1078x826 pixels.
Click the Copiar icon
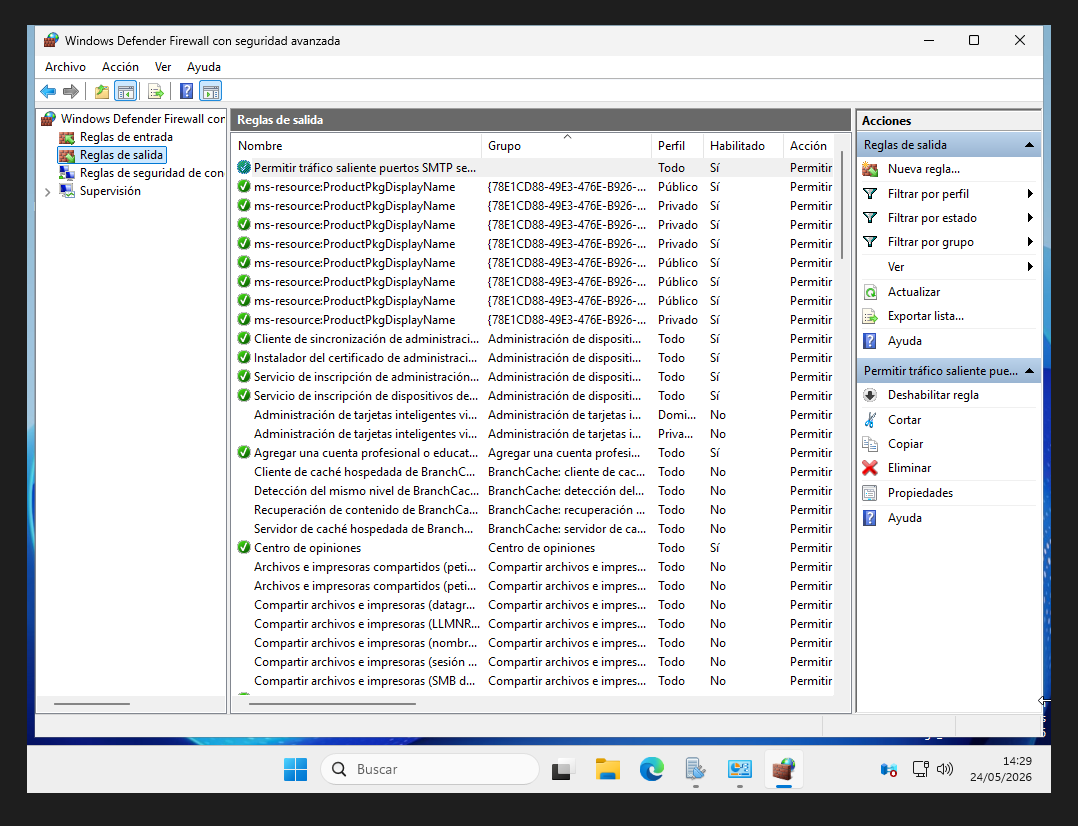coord(870,444)
